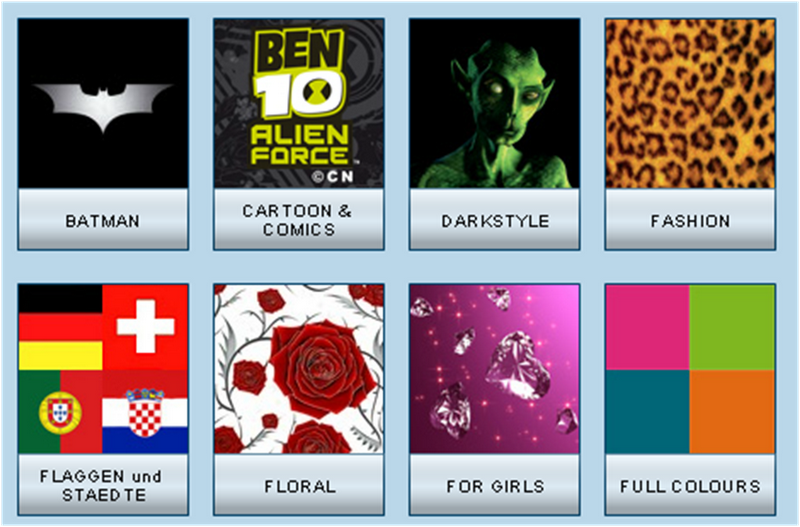Open the Batman logo thumbnail

tap(103, 104)
